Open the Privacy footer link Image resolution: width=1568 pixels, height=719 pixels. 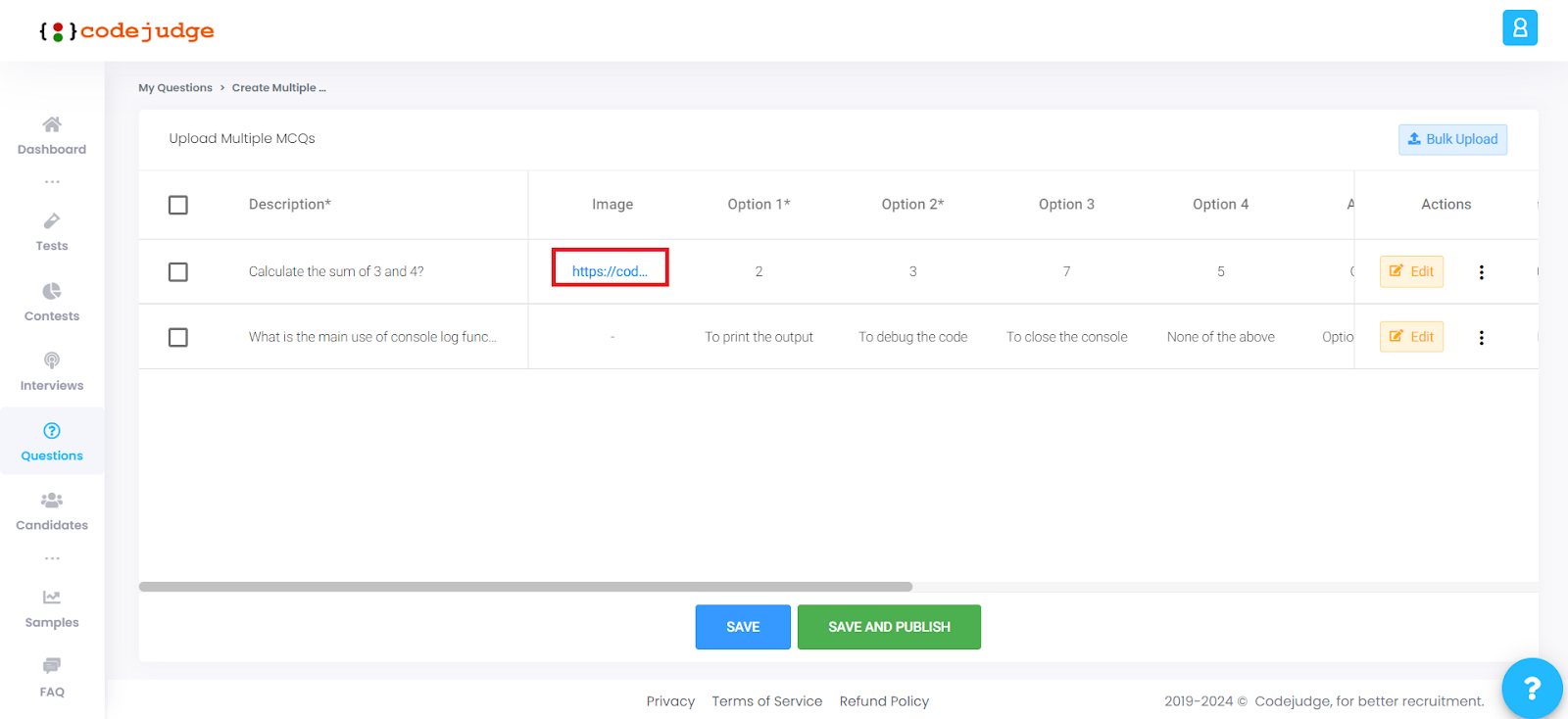click(670, 701)
